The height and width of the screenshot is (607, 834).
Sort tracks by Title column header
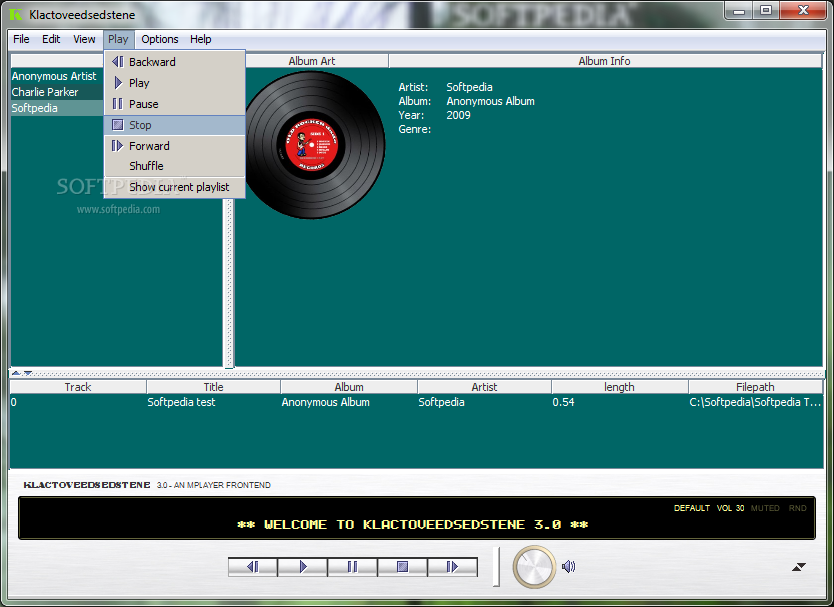[213, 387]
